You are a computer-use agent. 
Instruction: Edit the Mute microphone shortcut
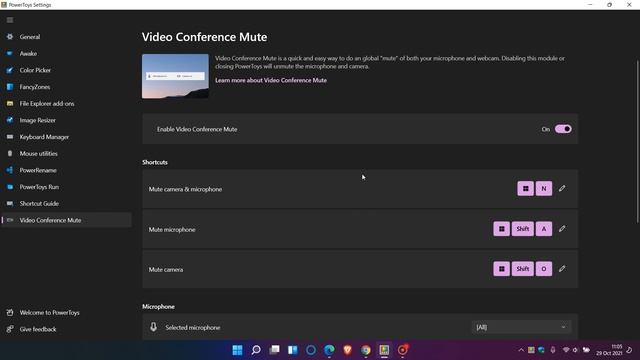point(562,229)
